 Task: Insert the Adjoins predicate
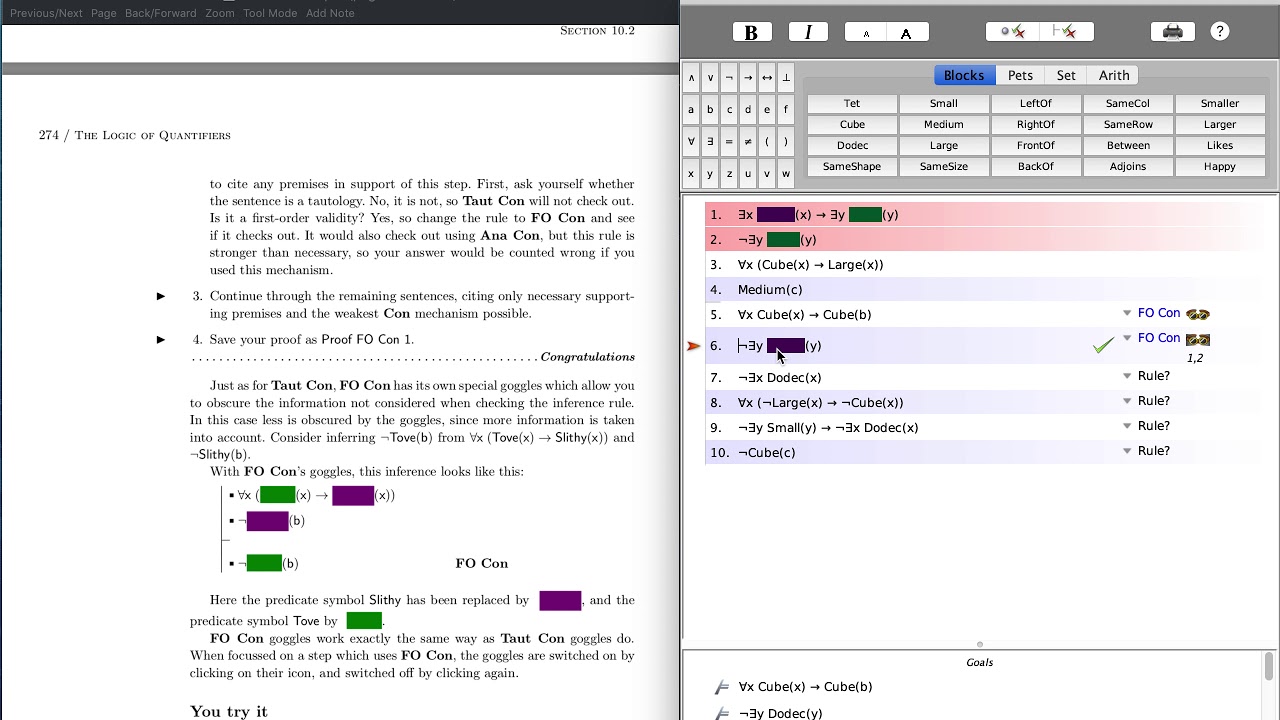tap(1128, 167)
